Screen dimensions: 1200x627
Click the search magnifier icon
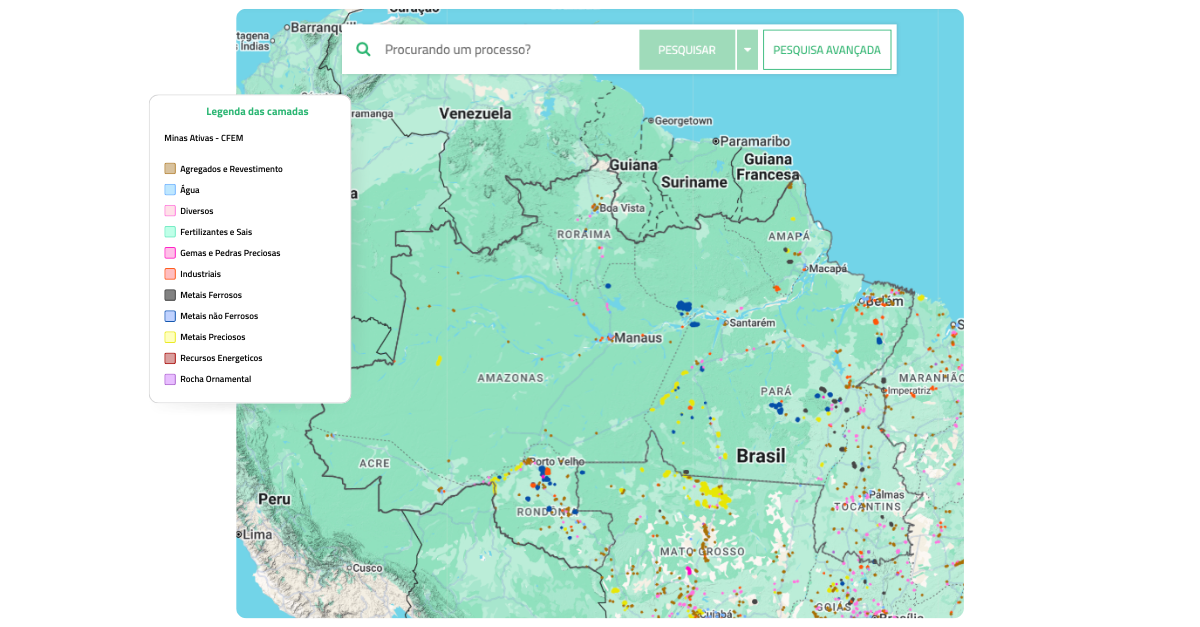(x=364, y=50)
